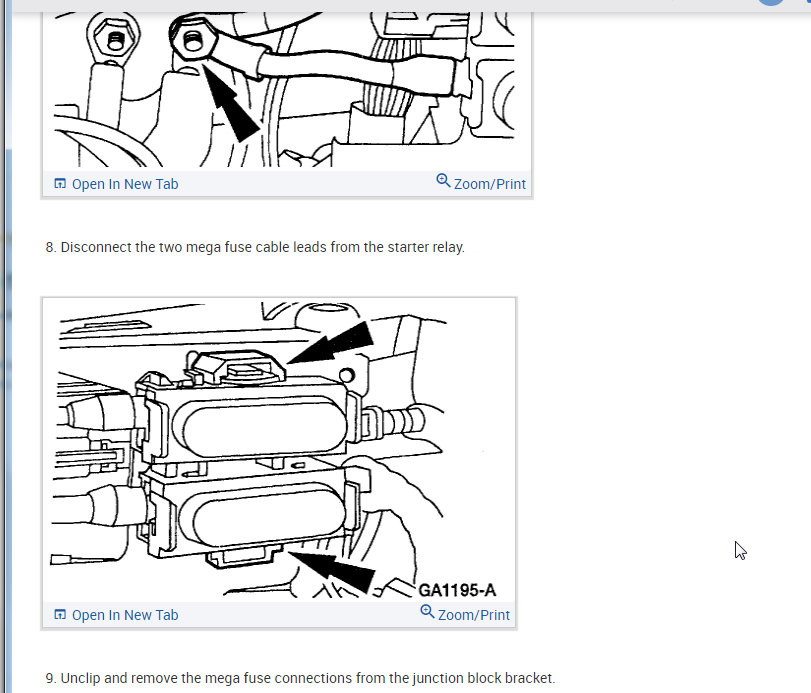Click Zoom/Print under the starter cable diagram
The image size is (811, 693).
click(481, 183)
